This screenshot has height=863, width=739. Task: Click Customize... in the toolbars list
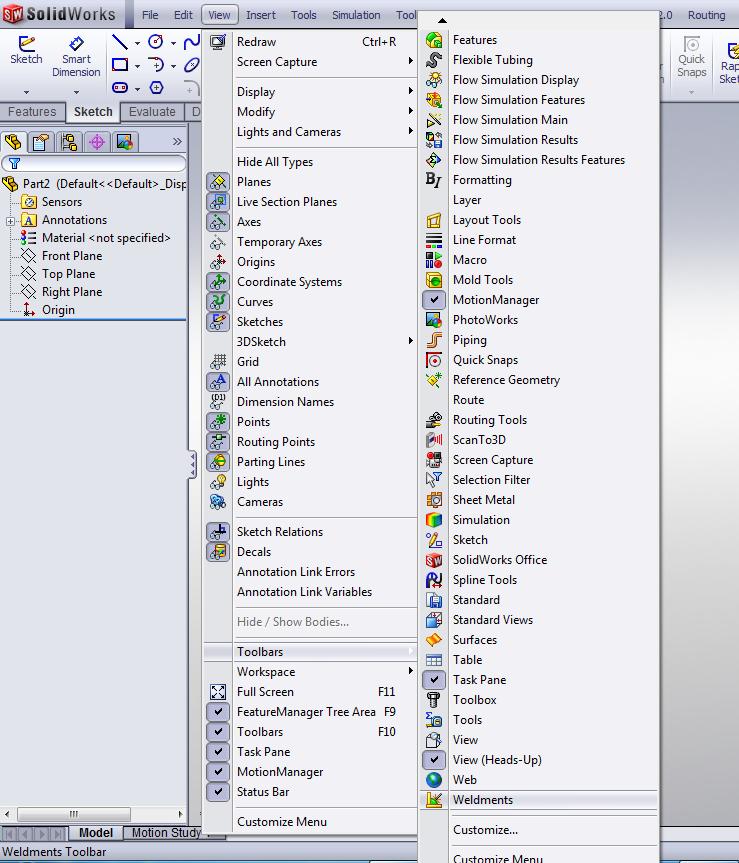[x=485, y=830]
